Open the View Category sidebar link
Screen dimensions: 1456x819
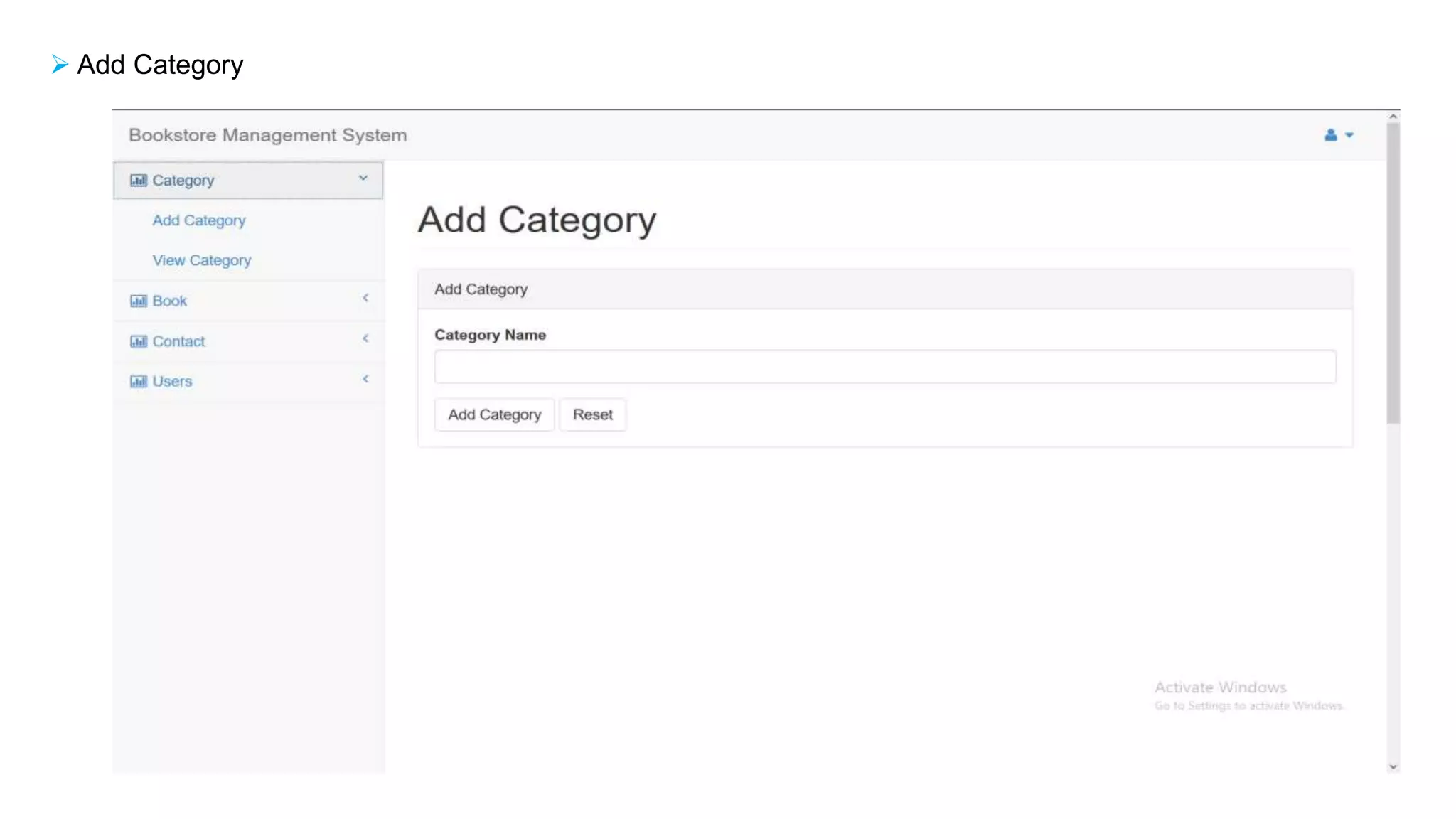pyautogui.click(x=202, y=260)
